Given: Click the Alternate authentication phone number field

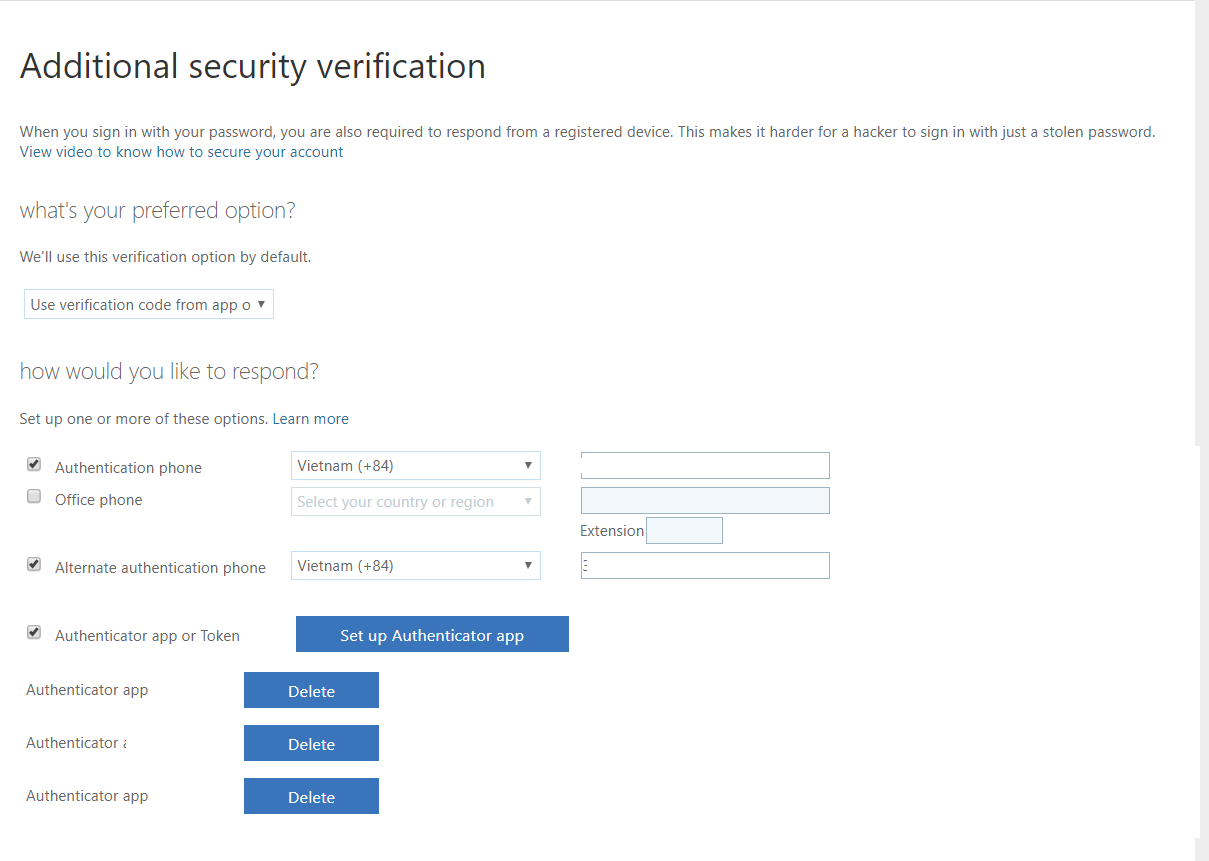Looking at the screenshot, I should click(705, 565).
